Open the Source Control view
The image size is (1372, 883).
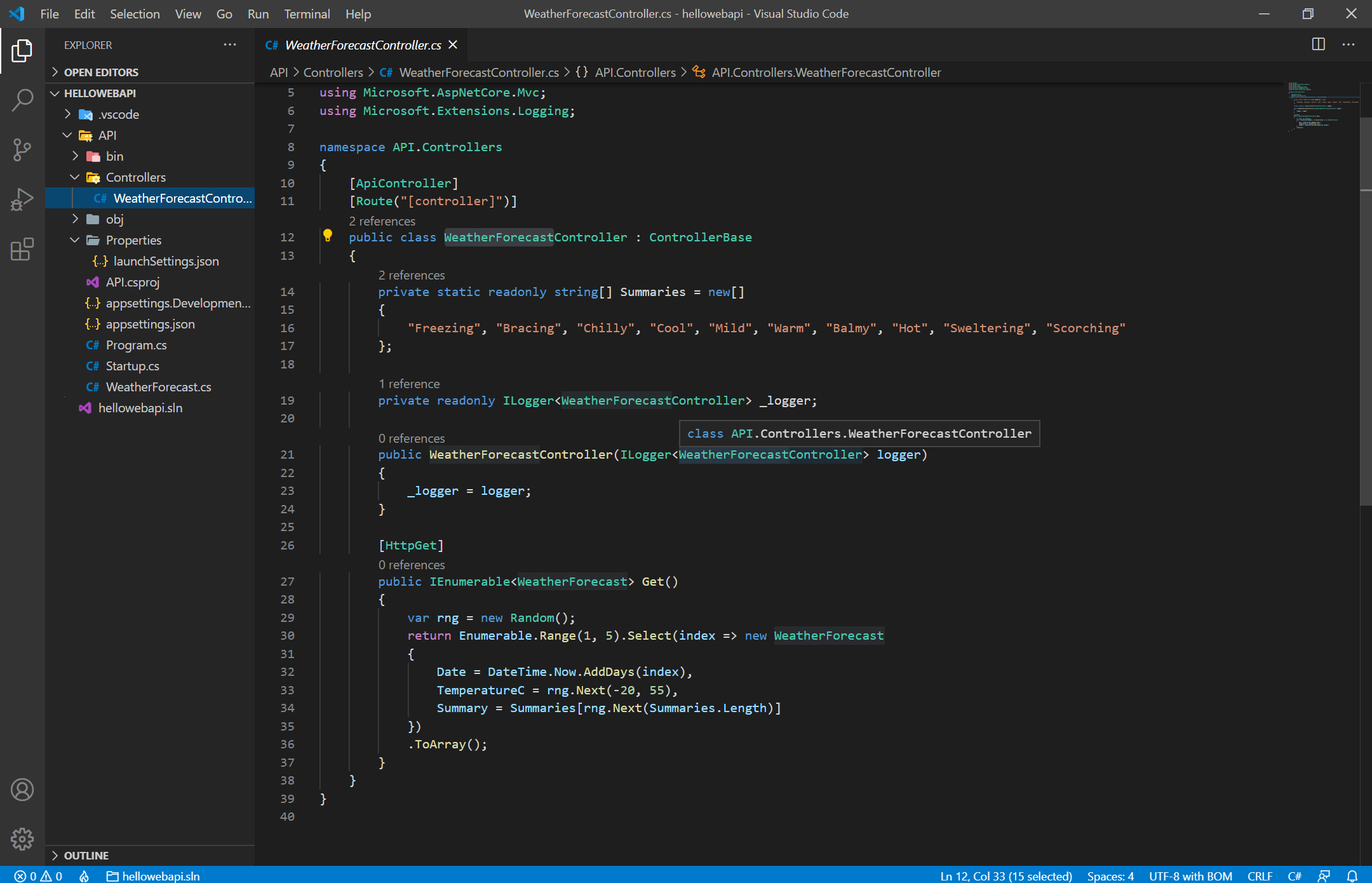(x=22, y=150)
